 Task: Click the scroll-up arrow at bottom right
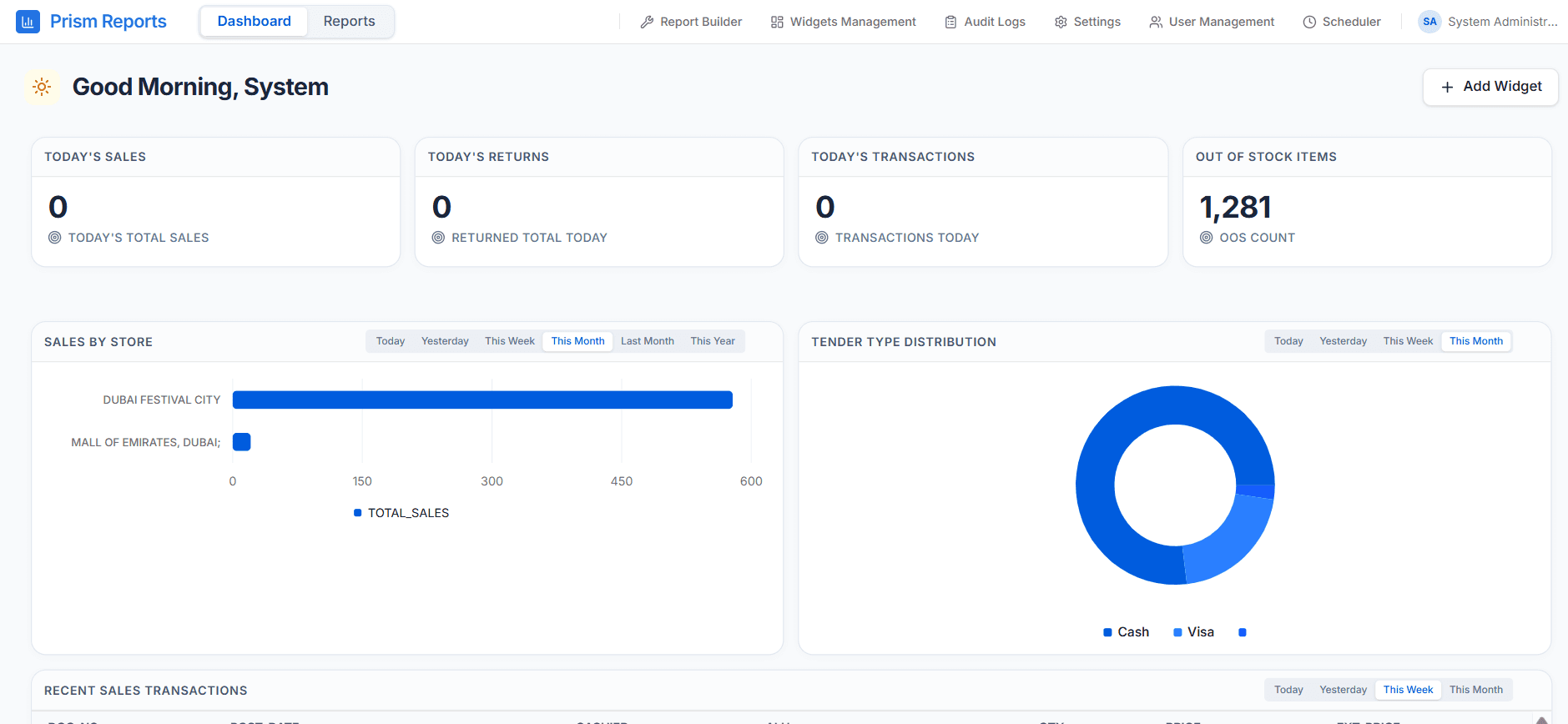click(x=1542, y=720)
